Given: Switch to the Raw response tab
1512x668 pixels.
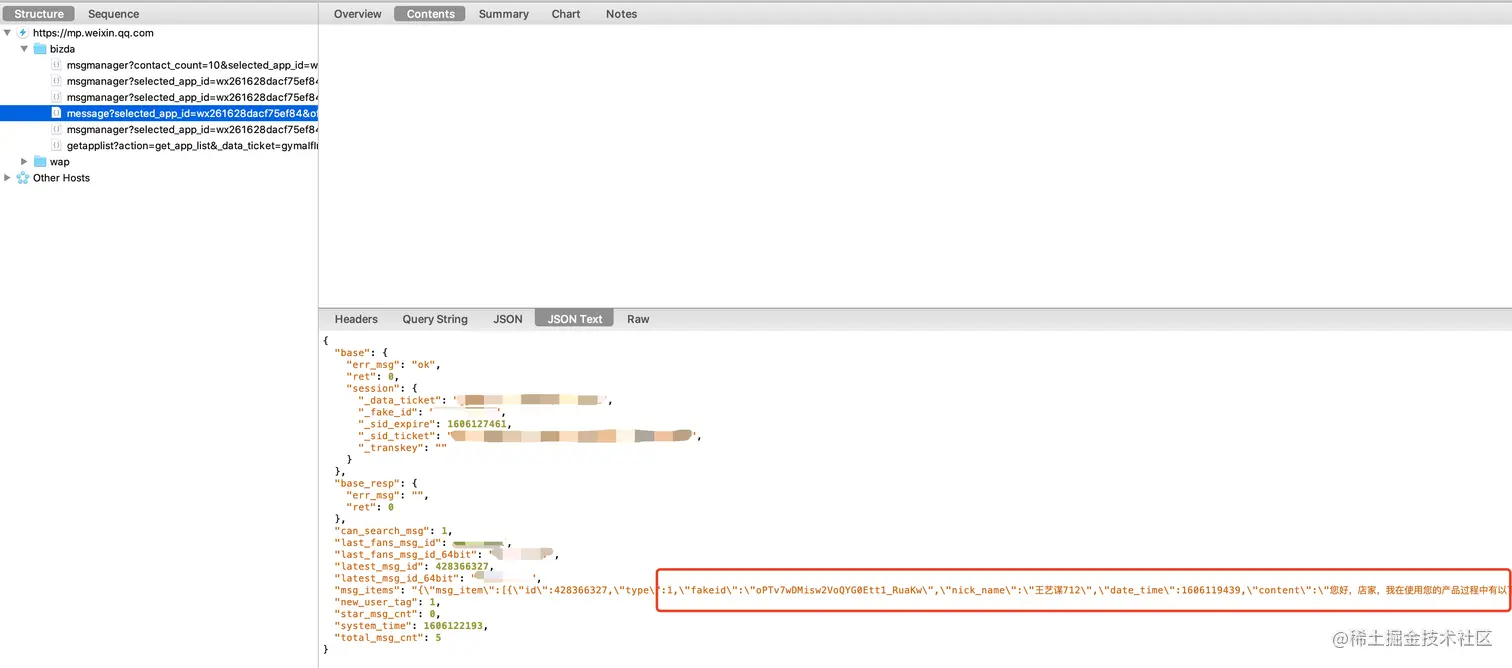Looking at the screenshot, I should (x=638, y=319).
